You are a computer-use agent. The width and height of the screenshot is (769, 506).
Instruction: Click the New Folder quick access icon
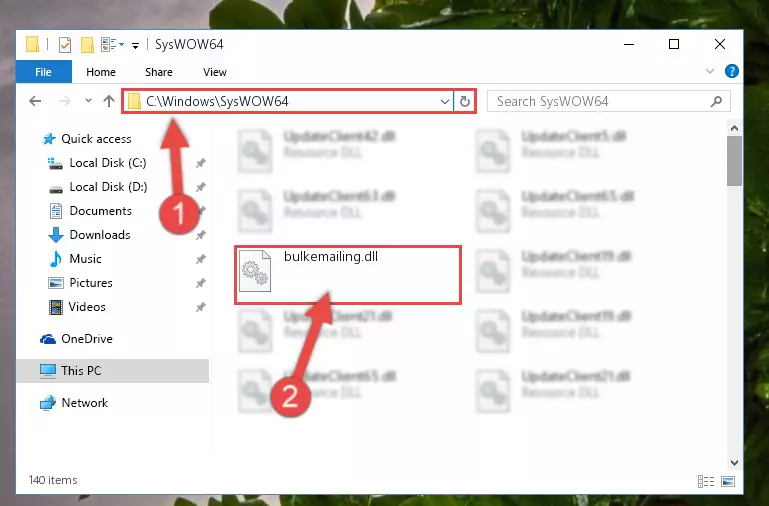pyautogui.click(x=87, y=45)
